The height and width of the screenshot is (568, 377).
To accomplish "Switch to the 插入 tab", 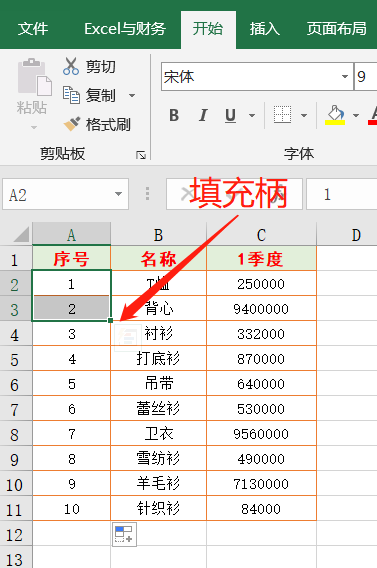I will click(265, 29).
